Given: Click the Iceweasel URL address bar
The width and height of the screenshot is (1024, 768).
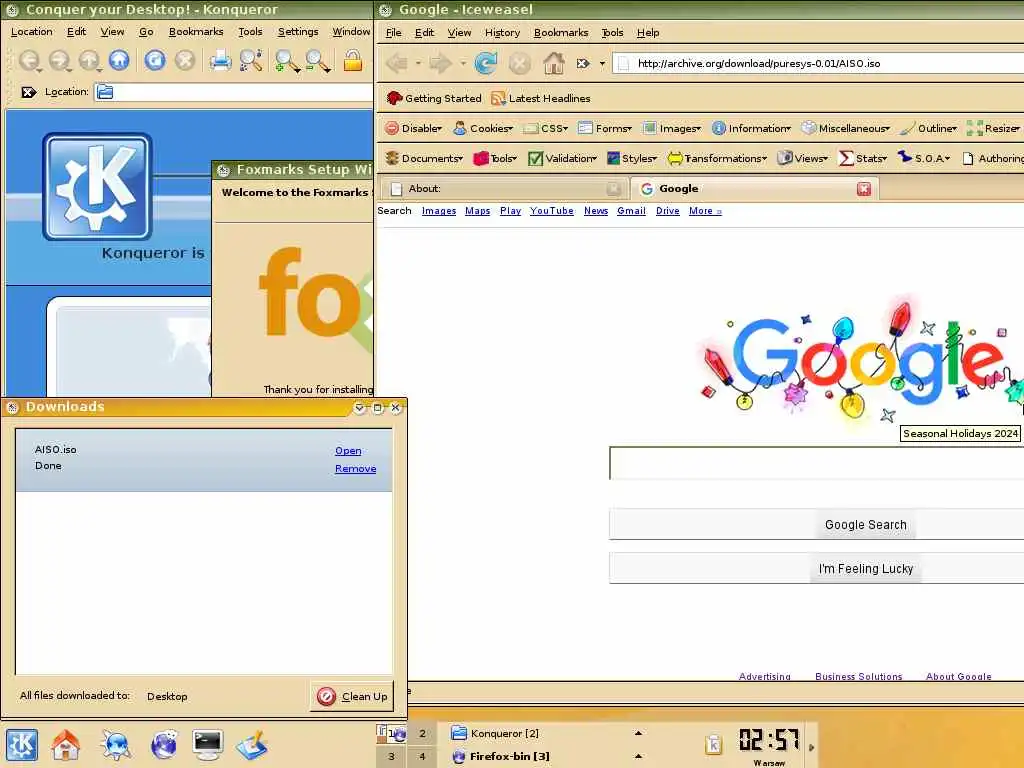Looking at the screenshot, I should [820, 63].
